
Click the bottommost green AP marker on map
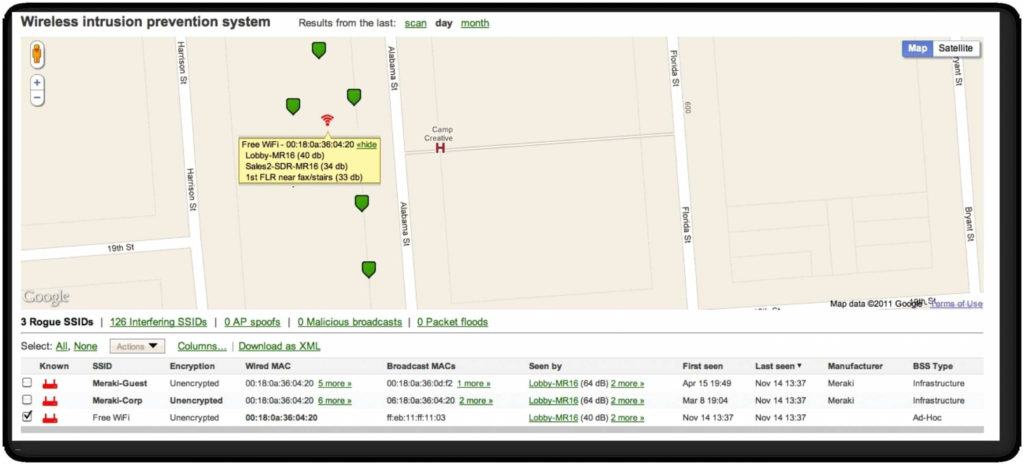click(x=368, y=269)
